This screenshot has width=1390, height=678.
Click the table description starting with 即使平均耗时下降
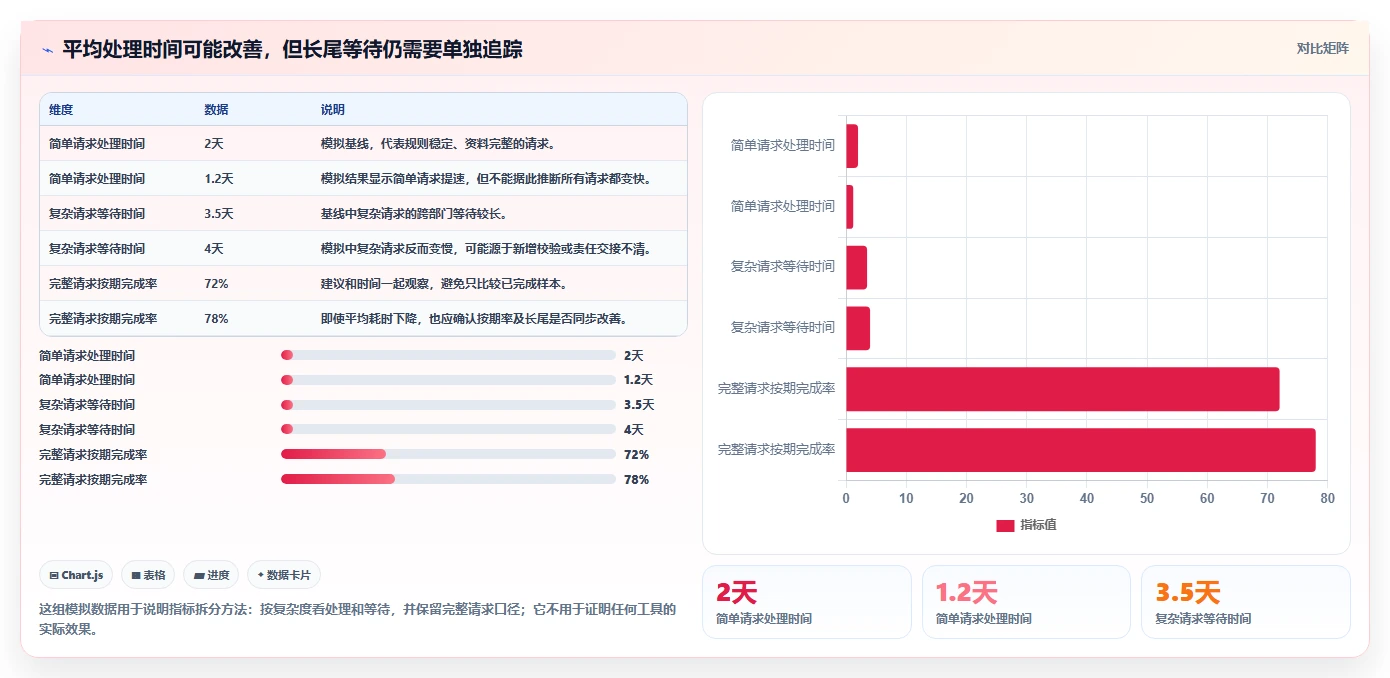pos(474,319)
